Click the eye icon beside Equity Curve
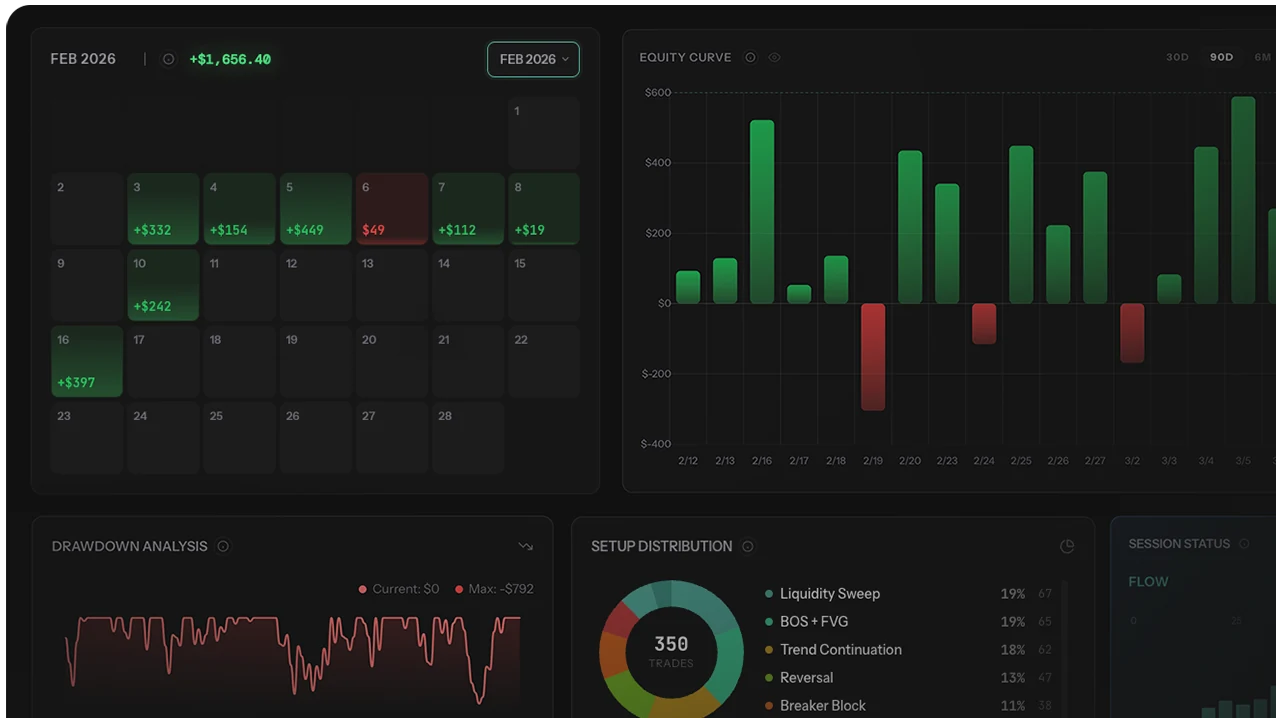 (774, 57)
